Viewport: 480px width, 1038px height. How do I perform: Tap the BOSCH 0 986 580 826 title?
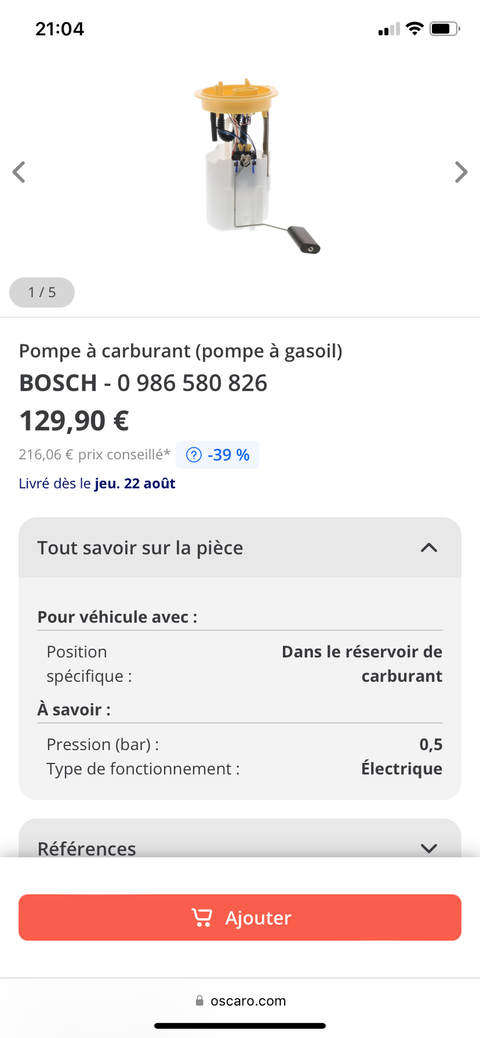pyautogui.click(x=143, y=383)
